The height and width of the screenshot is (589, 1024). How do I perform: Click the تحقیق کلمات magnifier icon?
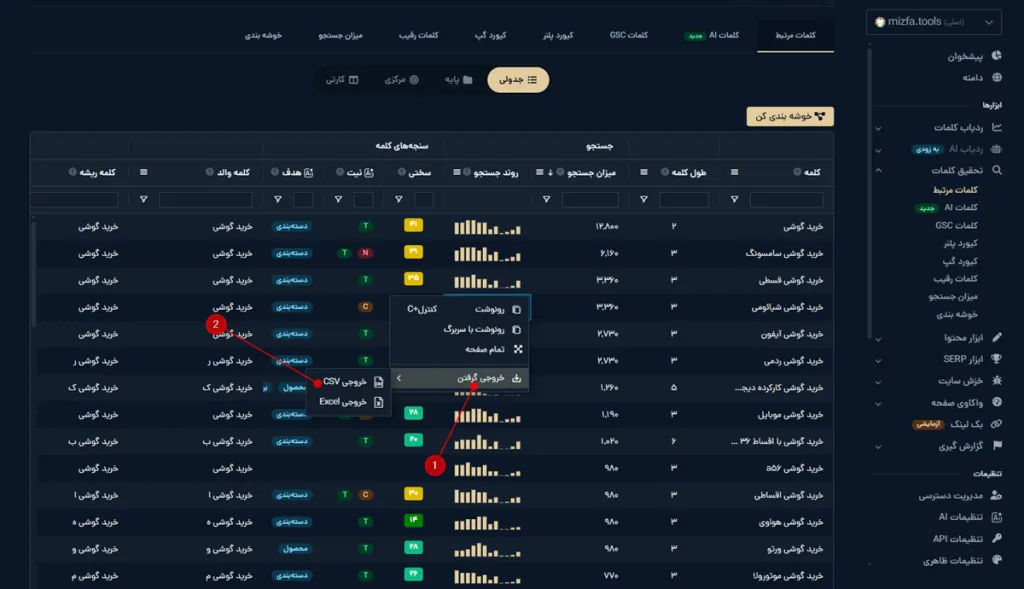tap(997, 170)
